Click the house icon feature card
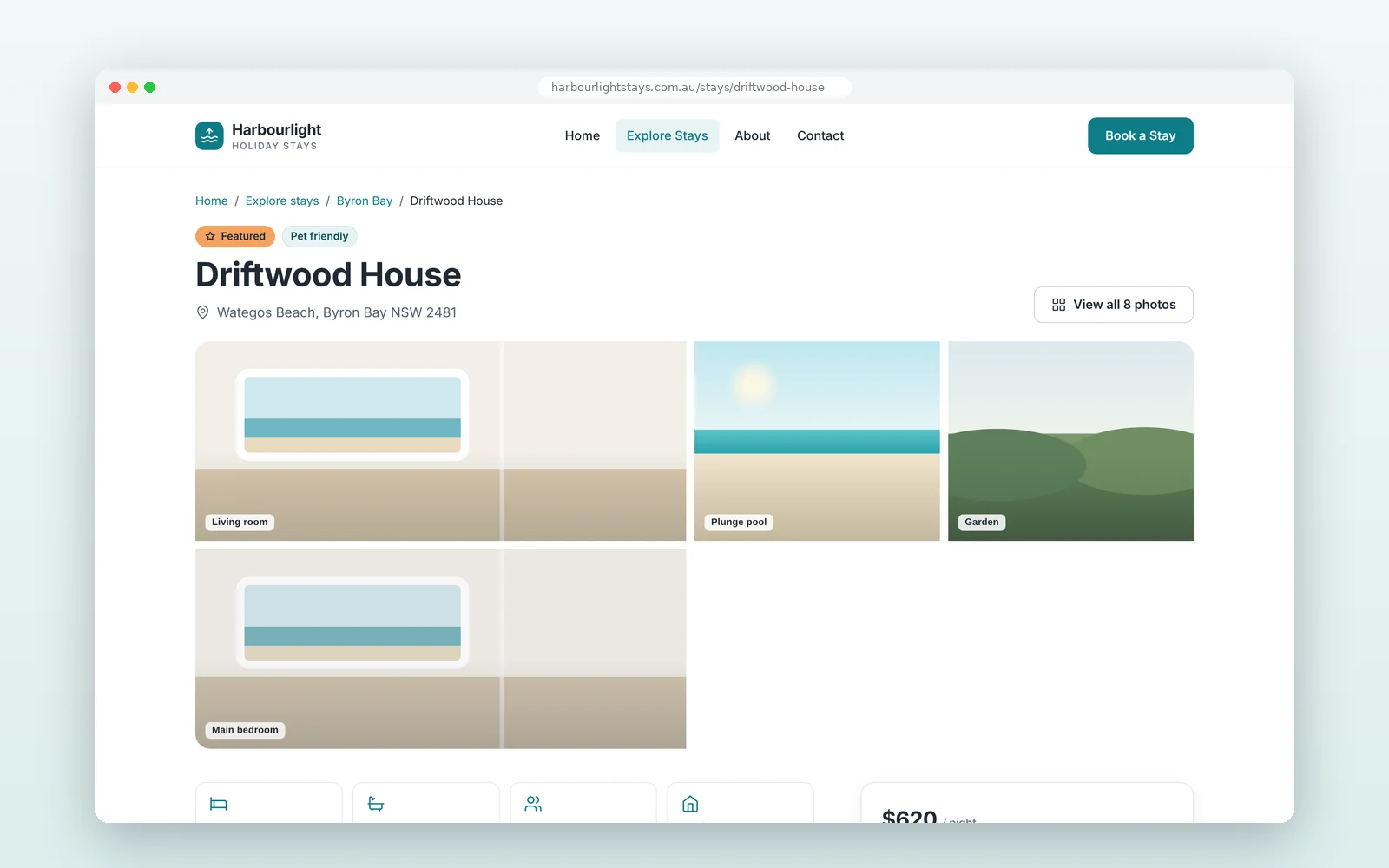Image resolution: width=1389 pixels, height=868 pixels. coord(740,803)
